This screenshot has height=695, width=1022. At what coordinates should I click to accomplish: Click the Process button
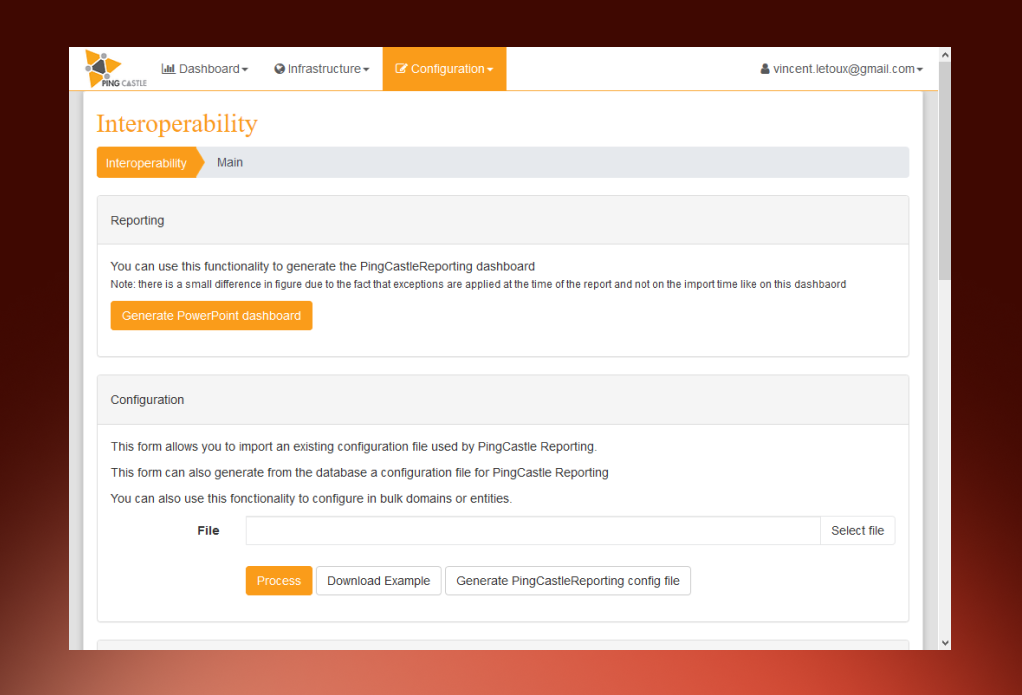point(279,581)
